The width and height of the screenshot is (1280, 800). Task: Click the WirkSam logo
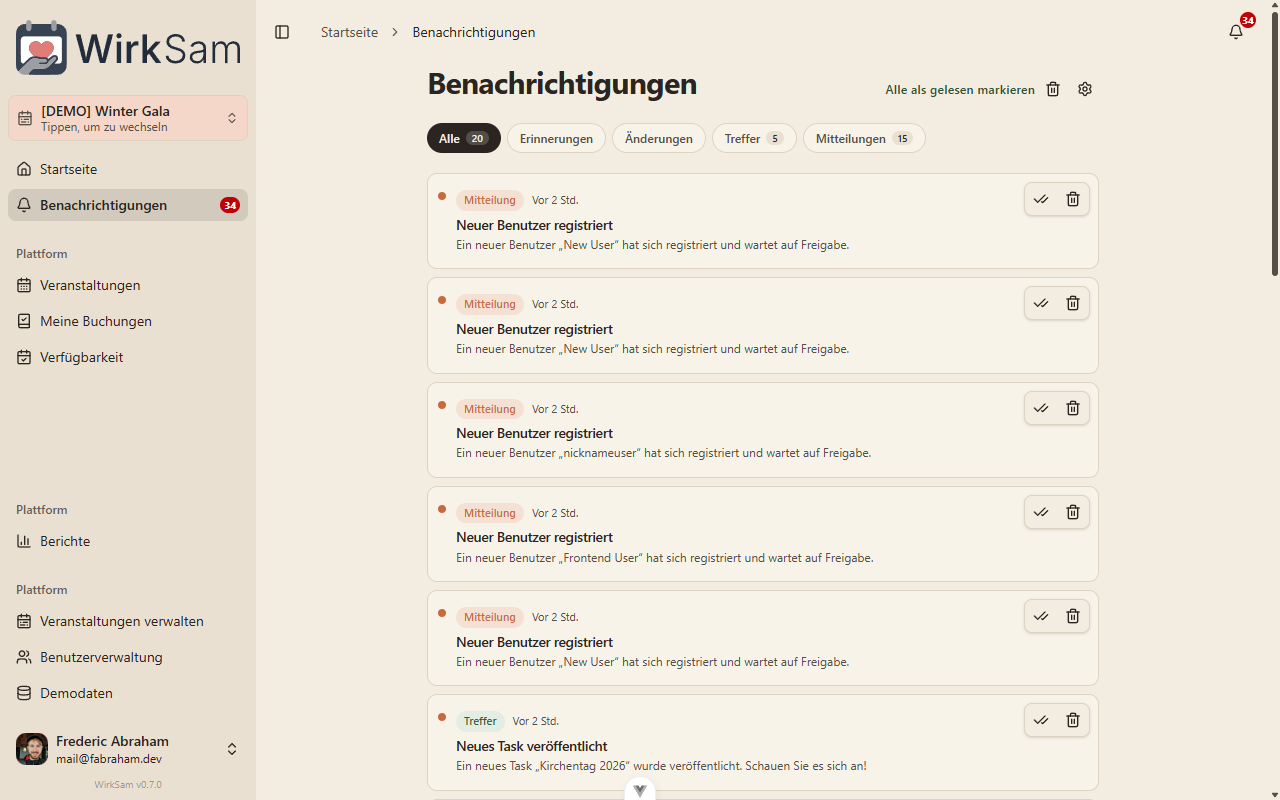point(128,48)
